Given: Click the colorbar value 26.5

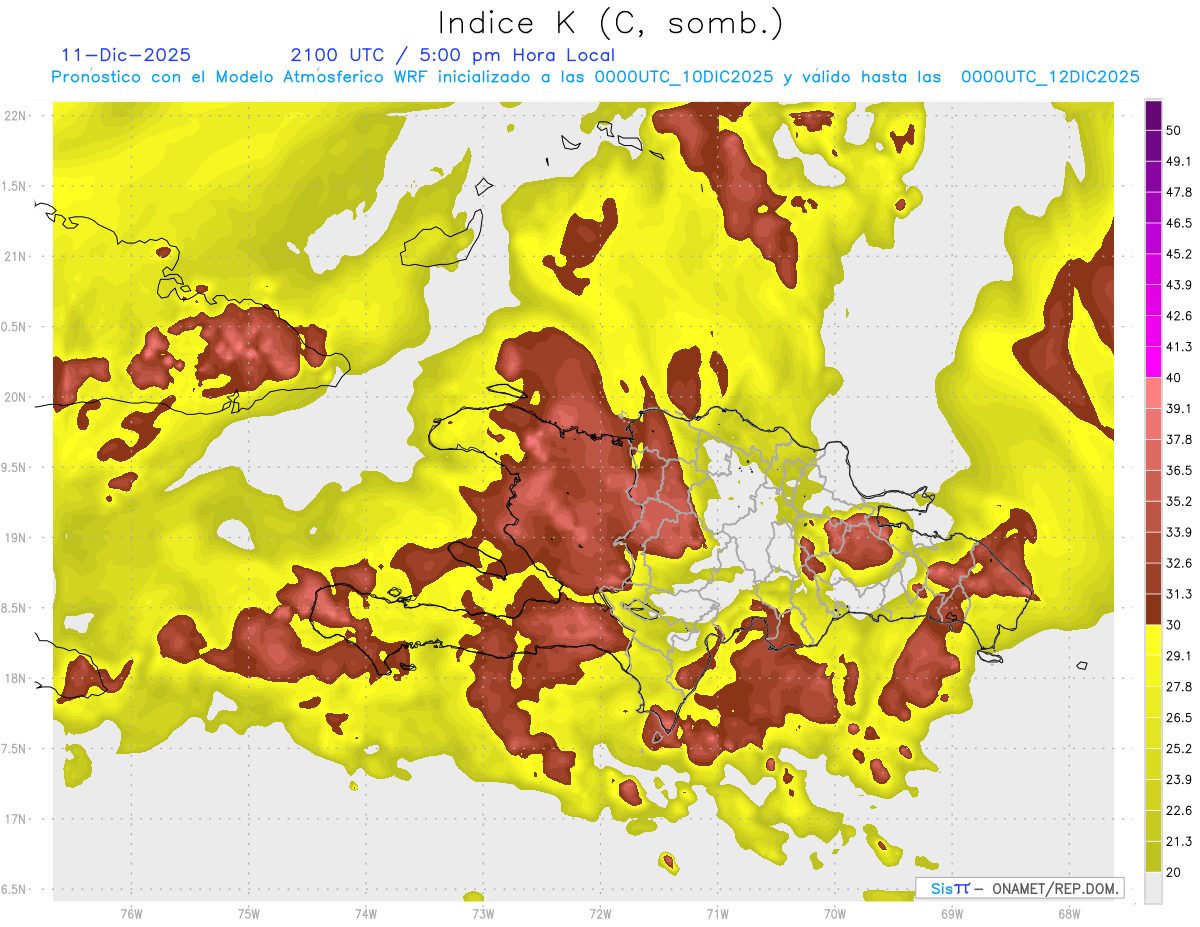Looking at the screenshot, I should [1179, 718].
